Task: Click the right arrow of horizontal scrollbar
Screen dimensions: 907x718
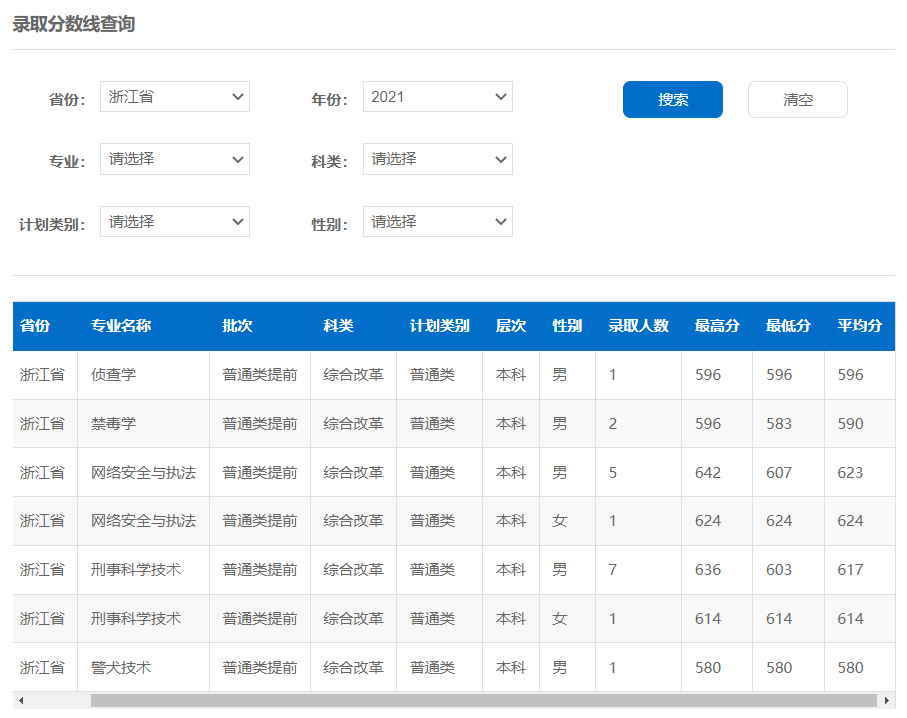Action: point(886,701)
